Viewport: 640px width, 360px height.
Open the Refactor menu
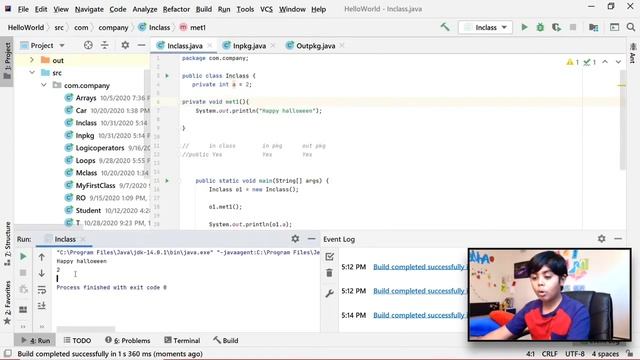pyautogui.click(x=176, y=9)
